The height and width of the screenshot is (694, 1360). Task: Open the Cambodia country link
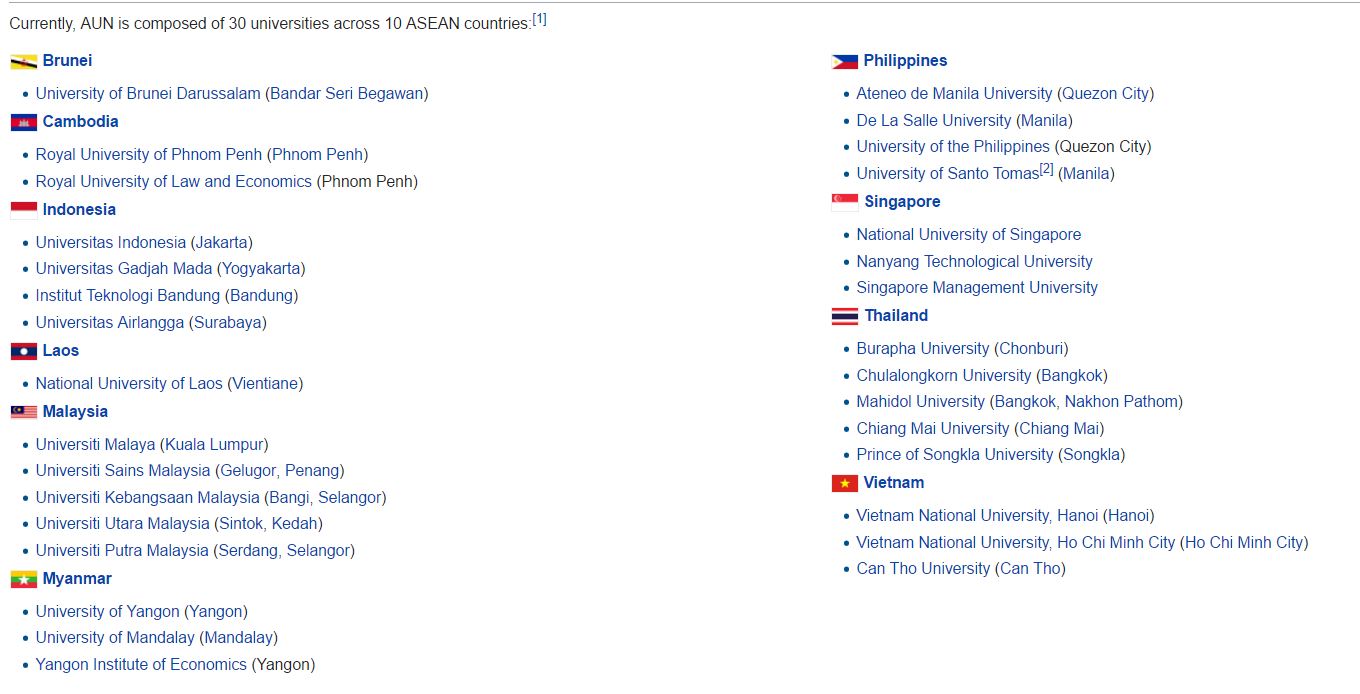click(x=80, y=121)
